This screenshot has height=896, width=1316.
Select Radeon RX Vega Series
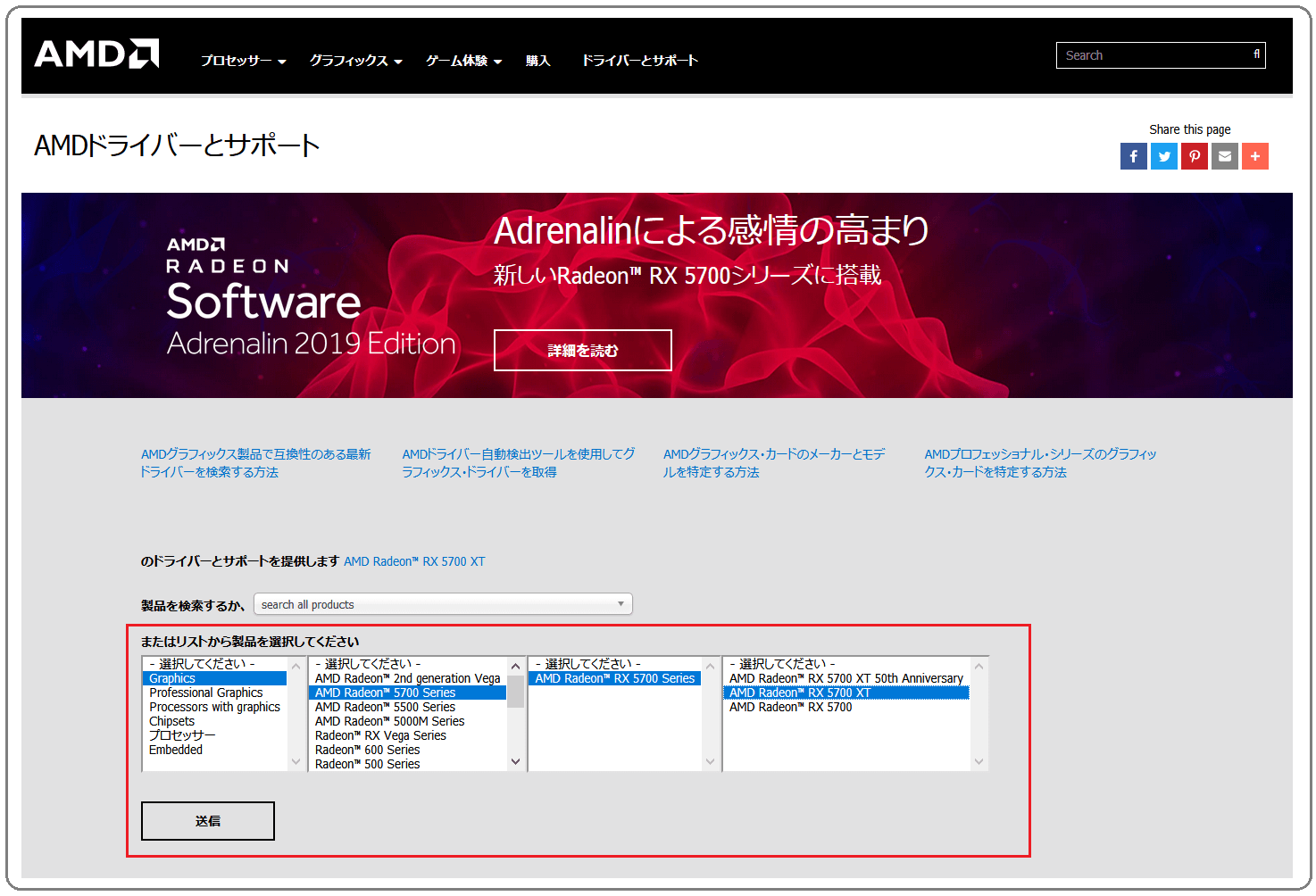408,735
